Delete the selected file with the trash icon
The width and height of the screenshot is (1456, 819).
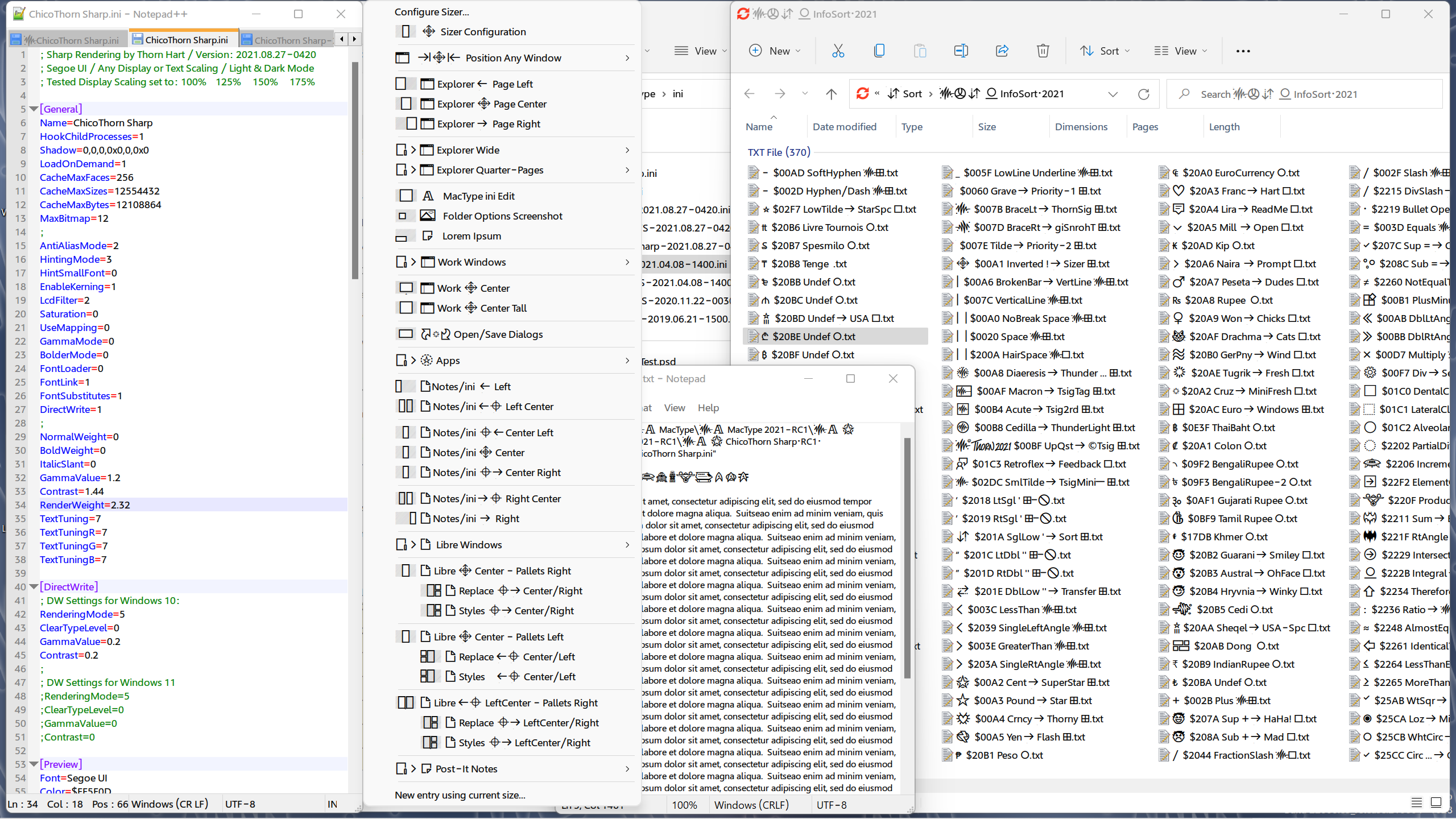(1042, 51)
